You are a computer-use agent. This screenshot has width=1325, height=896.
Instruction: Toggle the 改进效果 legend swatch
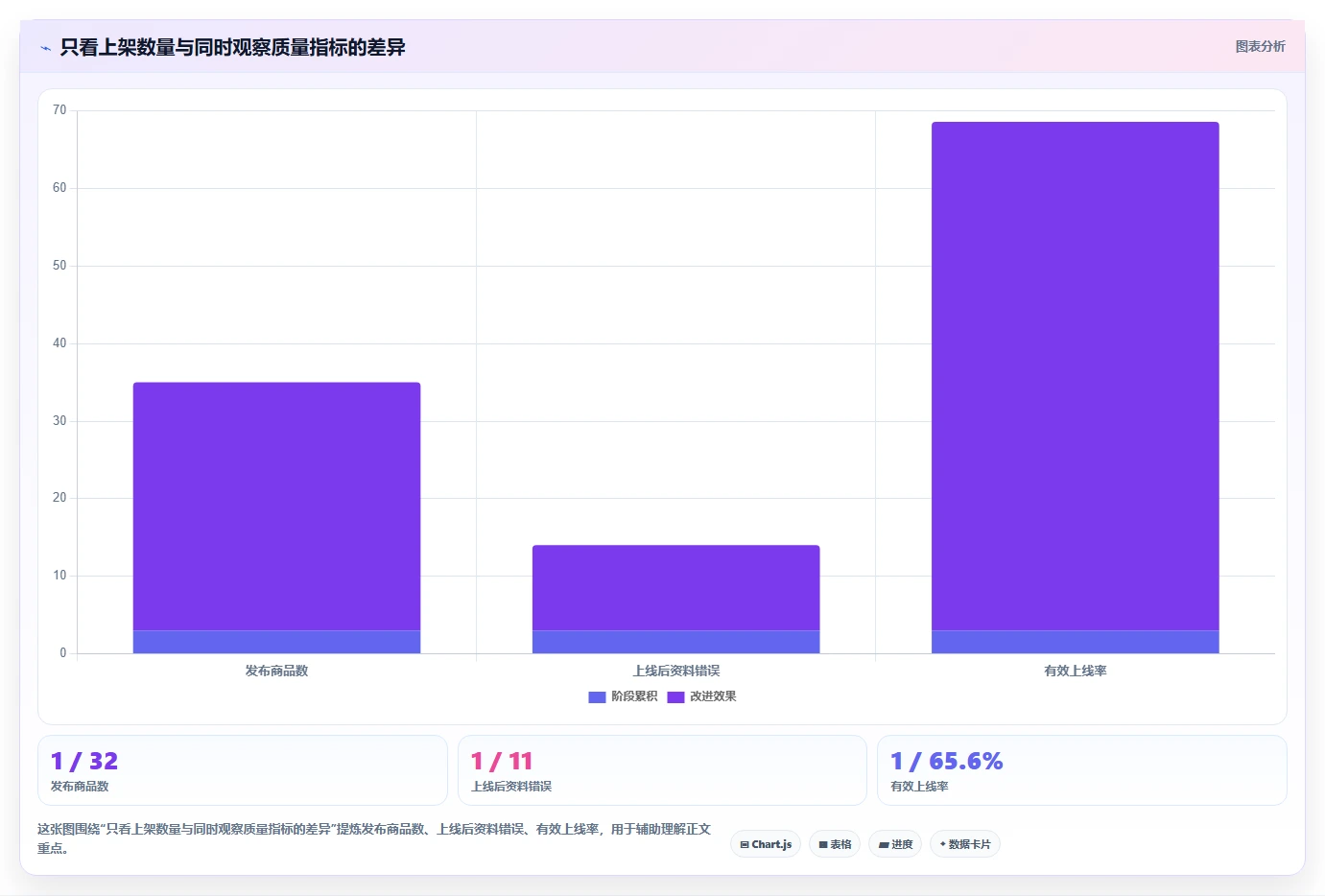675,697
